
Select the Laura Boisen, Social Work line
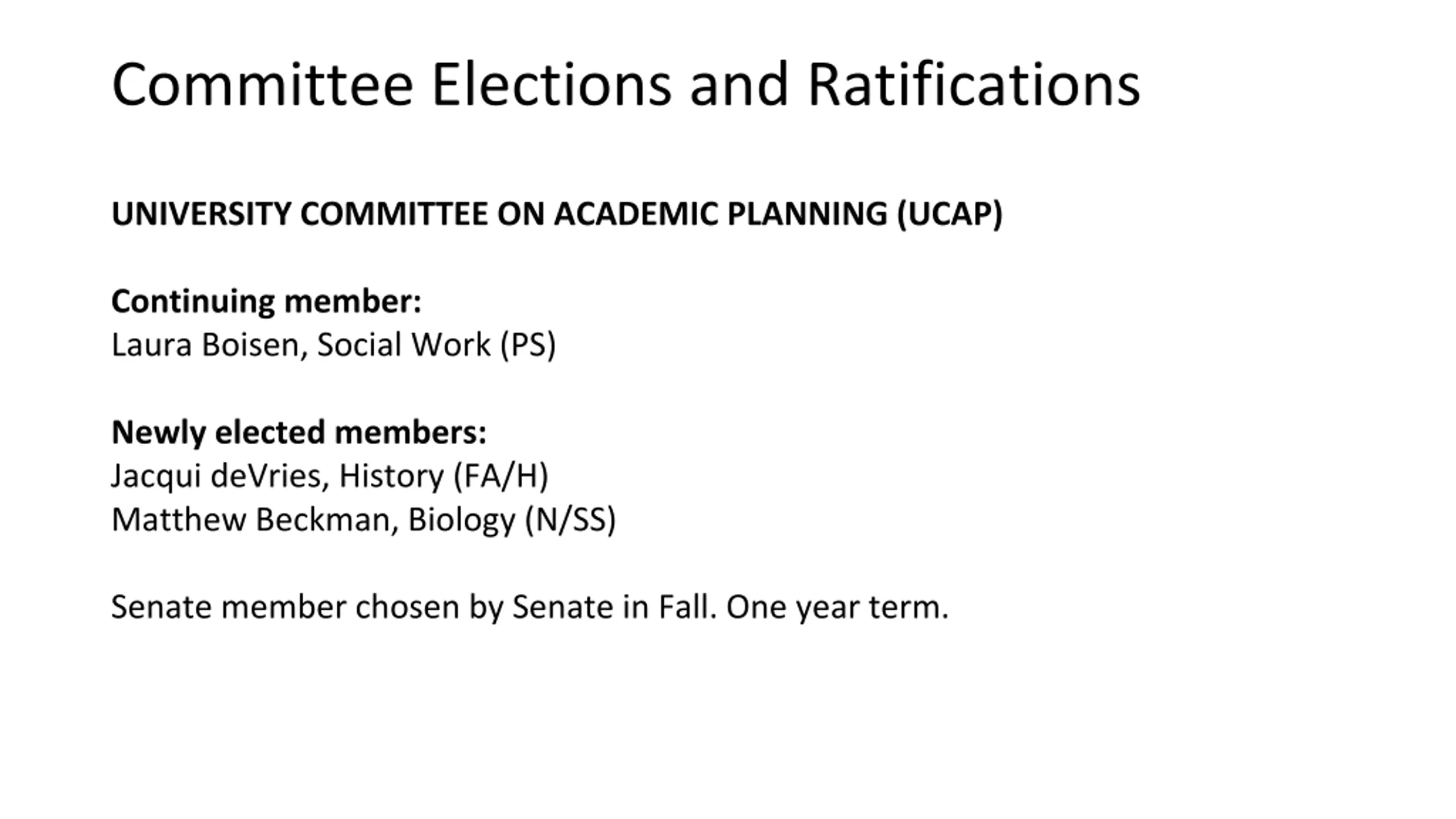[334, 345]
